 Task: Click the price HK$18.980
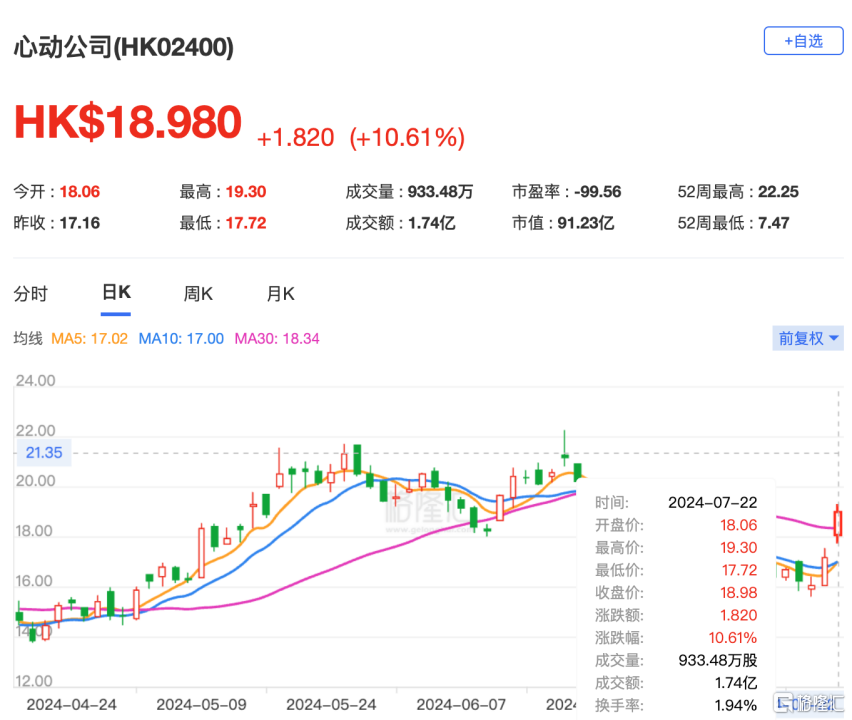click(128, 122)
